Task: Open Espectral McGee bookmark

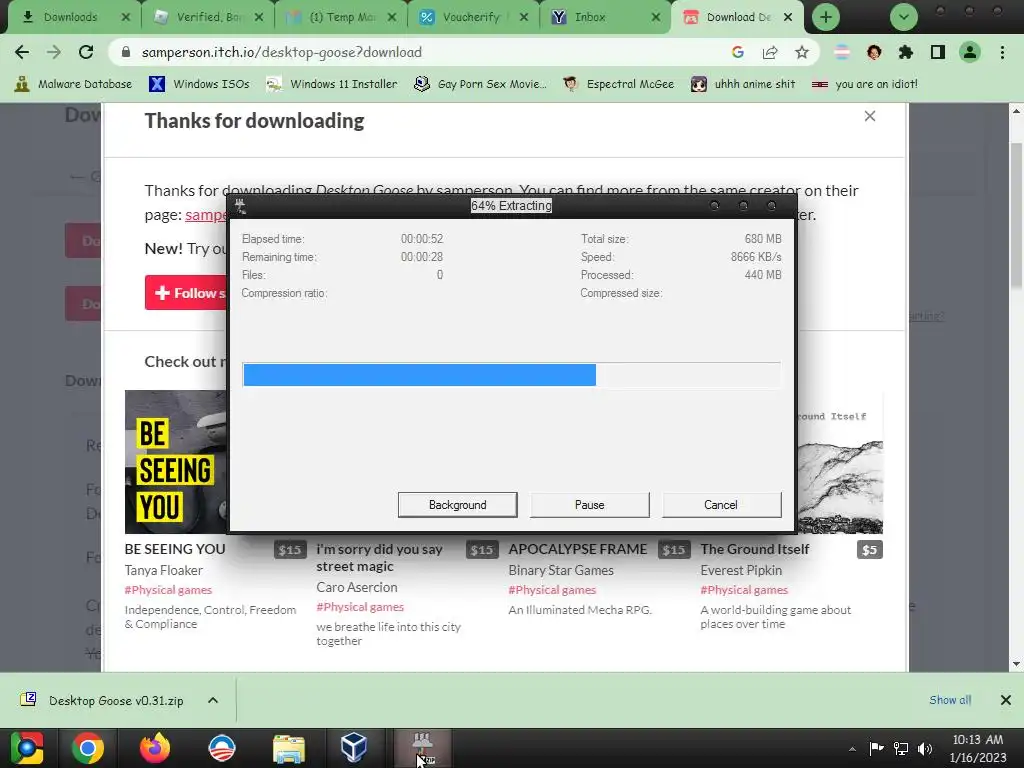Action: 619,84
